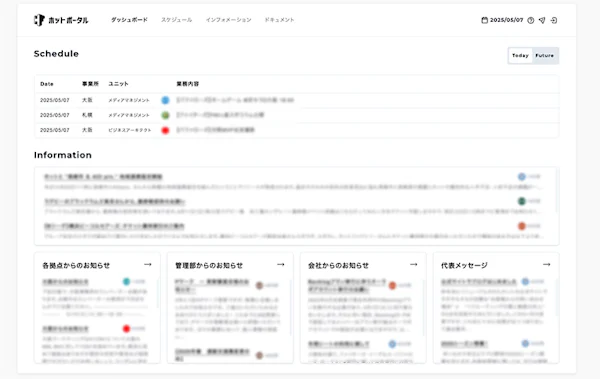Open arrow icon for 管理部からのお知らせ
Screen dimensions: 600x379
pos(281,265)
